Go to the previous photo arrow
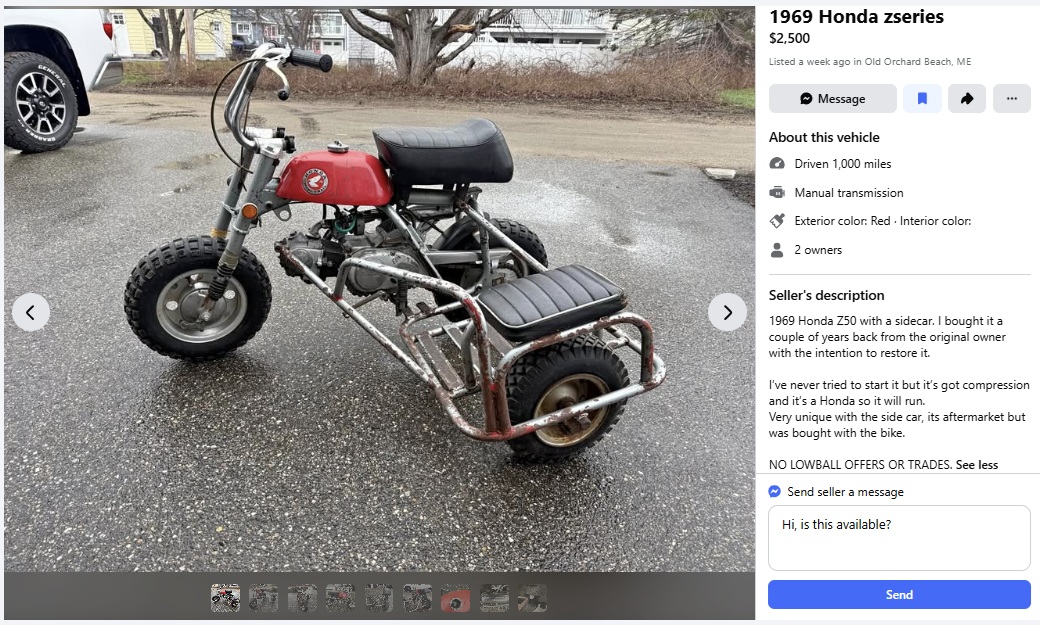The height and width of the screenshot is (625, 1040). (x=31, y=312)
